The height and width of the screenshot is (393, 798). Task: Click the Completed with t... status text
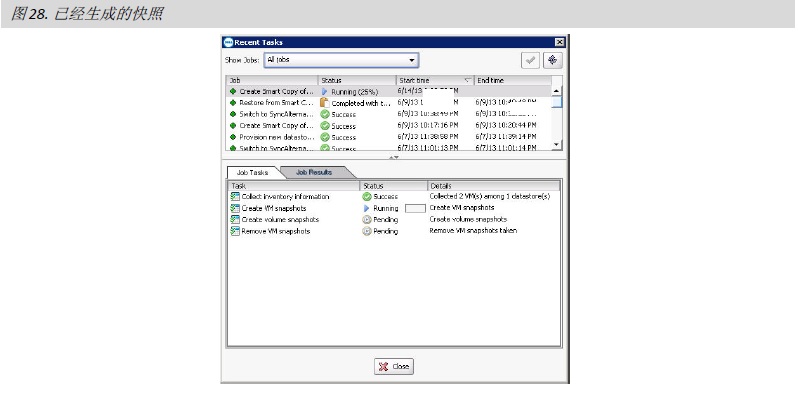(x=361, y=103)
